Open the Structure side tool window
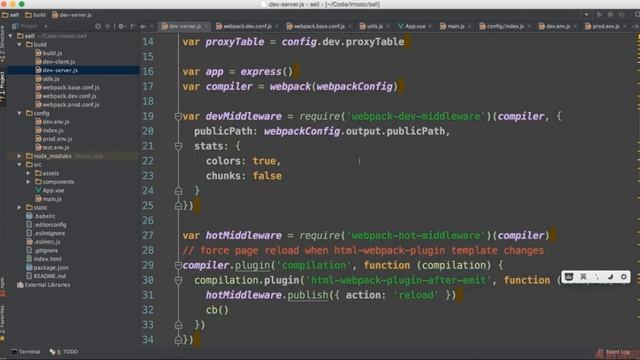This screenshot has height=360, width=640. click(2, 43)
